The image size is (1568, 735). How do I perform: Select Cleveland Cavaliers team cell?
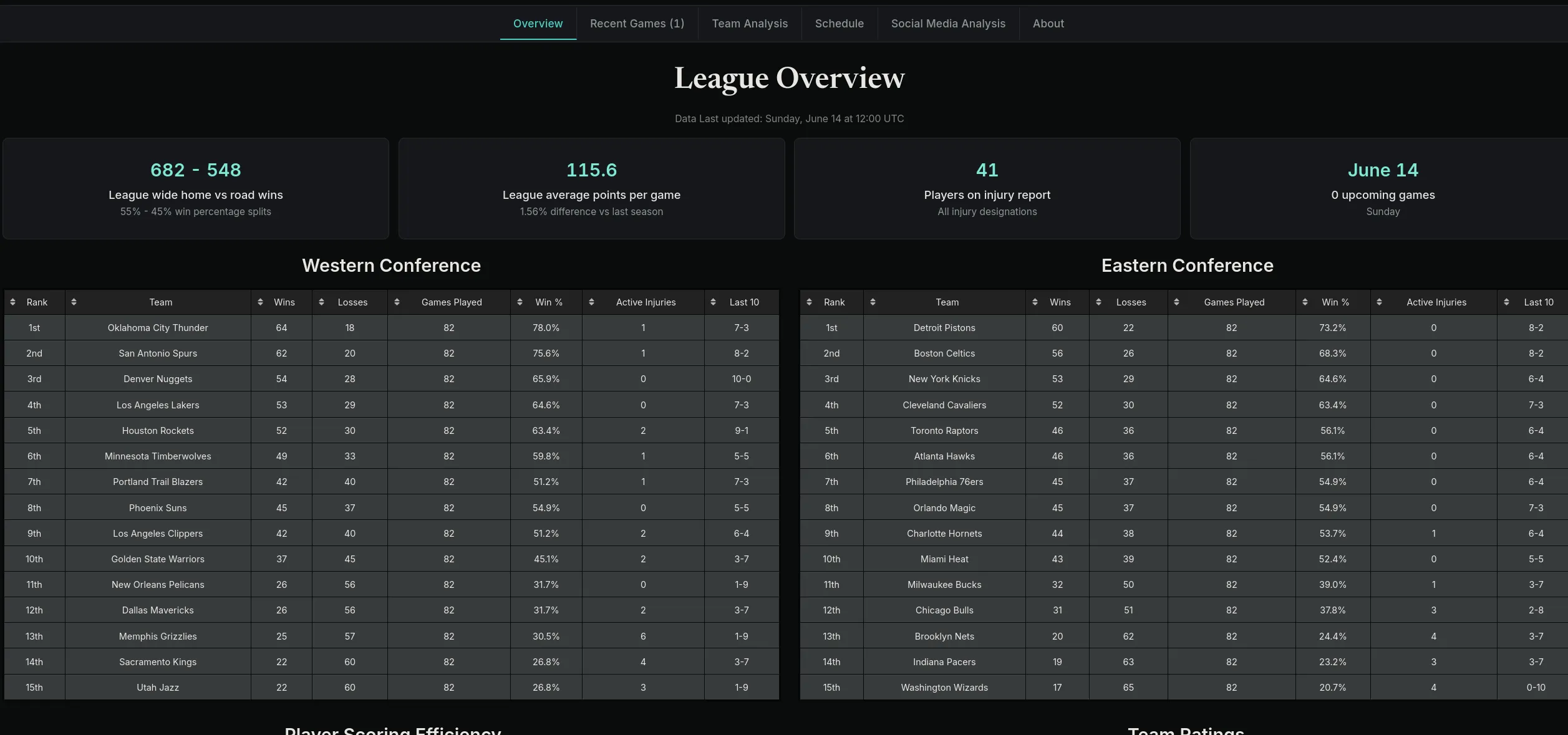pyautogui.click(x=944, y=405)
